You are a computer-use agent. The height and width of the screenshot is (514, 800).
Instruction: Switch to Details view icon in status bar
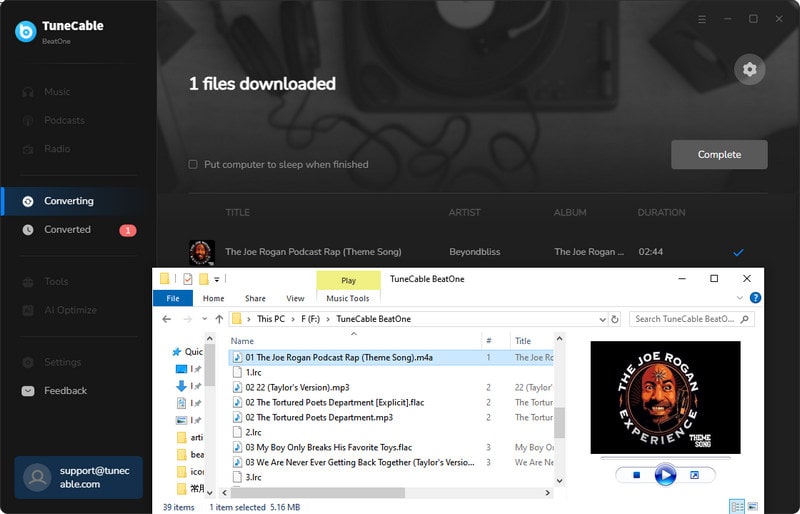[x=737, y=506]
